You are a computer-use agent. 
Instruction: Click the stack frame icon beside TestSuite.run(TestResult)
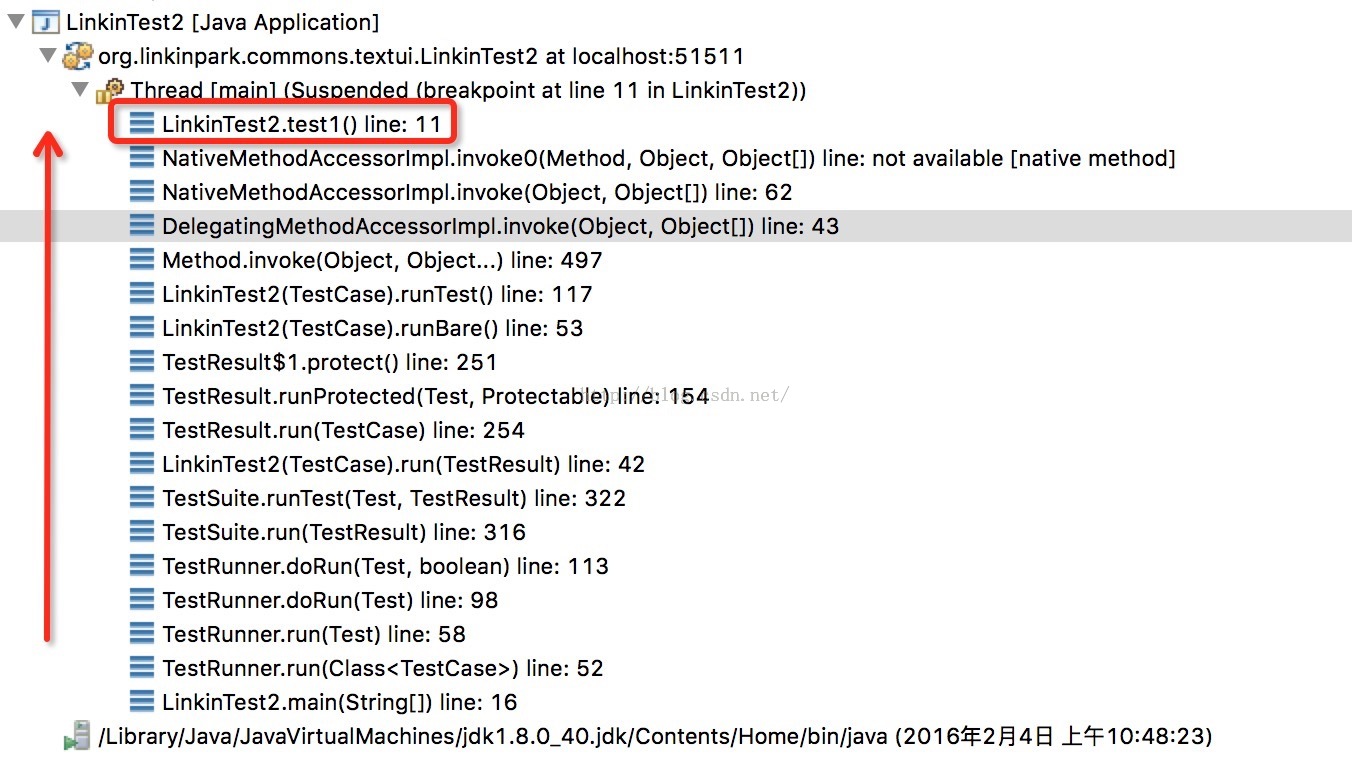coord(142,533)
